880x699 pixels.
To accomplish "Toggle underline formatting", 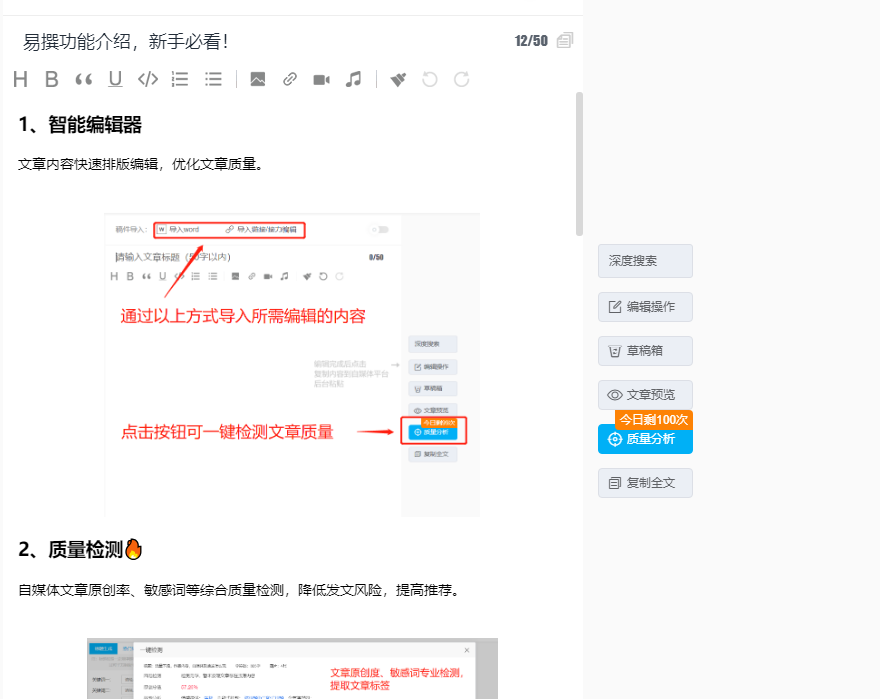I will tap(114, 79).
